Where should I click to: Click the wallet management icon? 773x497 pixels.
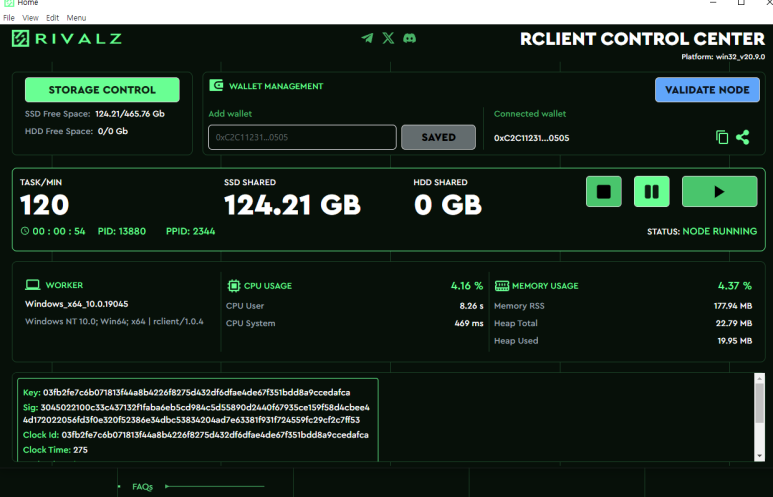click(x=216, y=85)
